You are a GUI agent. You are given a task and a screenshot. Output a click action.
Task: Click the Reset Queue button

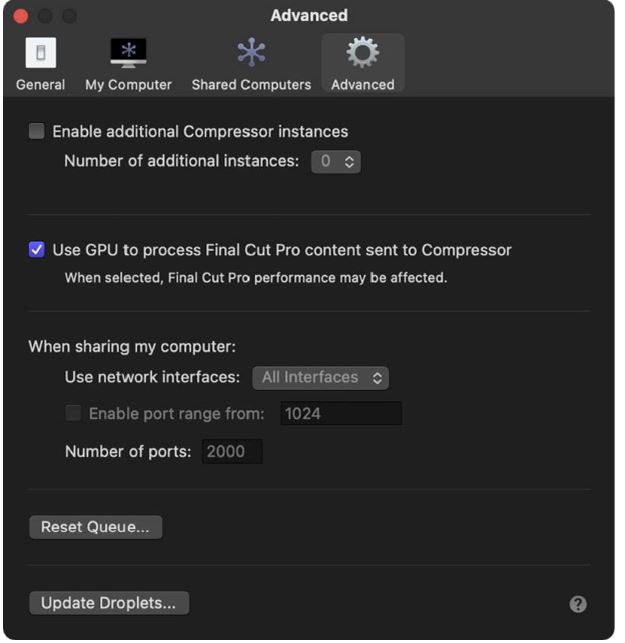coord(95,527)
